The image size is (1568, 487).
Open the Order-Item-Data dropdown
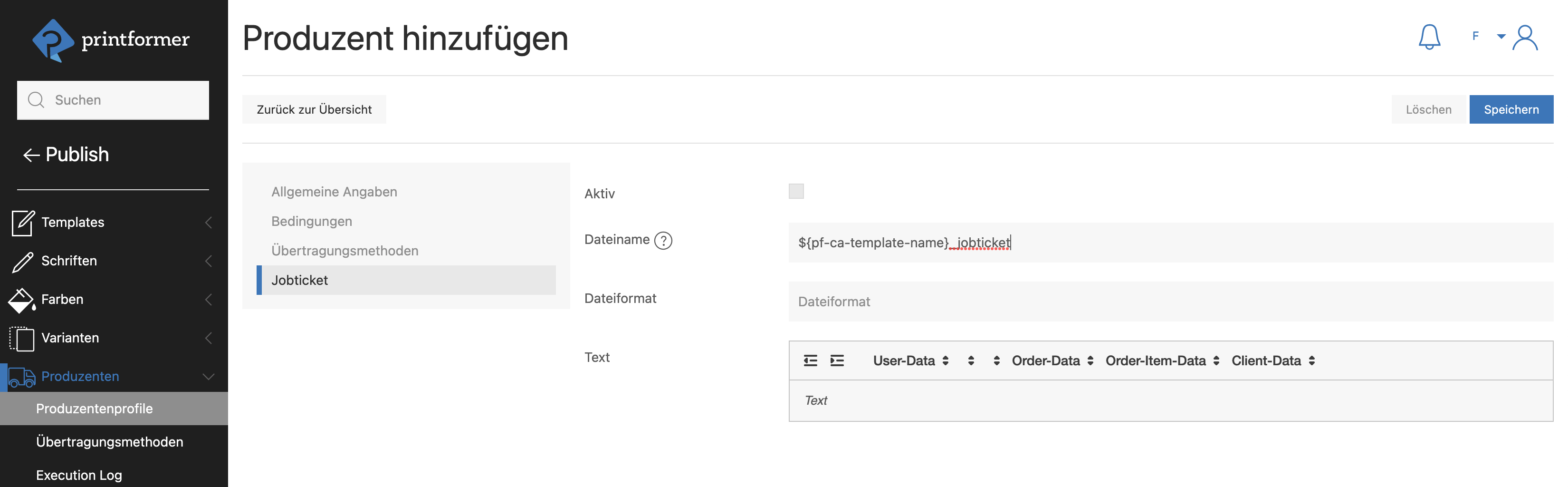click(x=1162, y=361)
